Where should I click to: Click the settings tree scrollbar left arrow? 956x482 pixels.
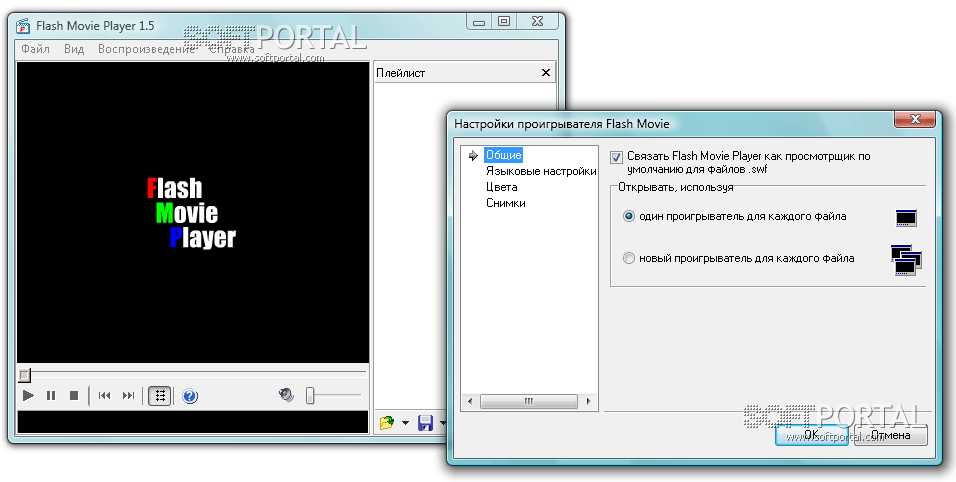(x=469, y=402)
